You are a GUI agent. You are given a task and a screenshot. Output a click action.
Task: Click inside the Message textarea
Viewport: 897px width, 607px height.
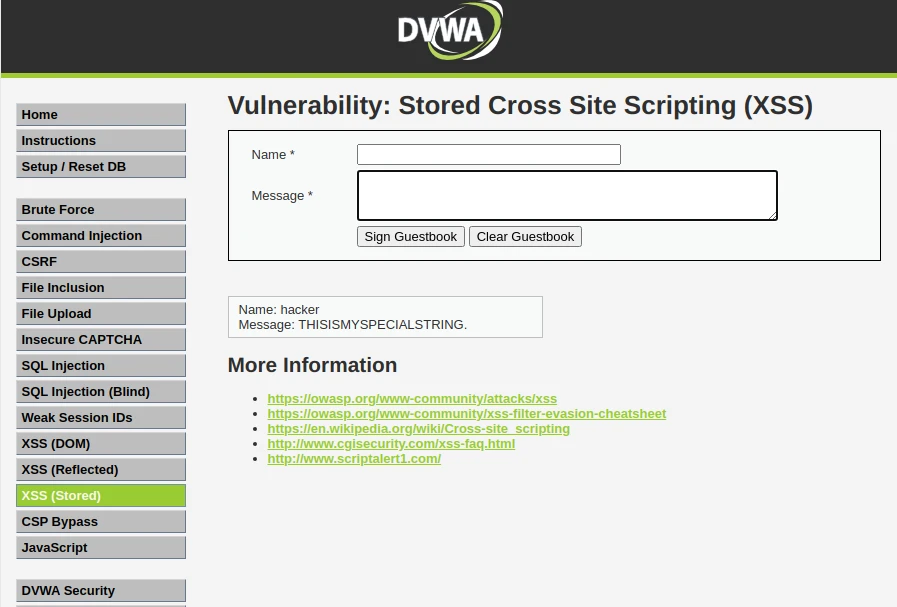pyautogui.click(x=566, y=195)
